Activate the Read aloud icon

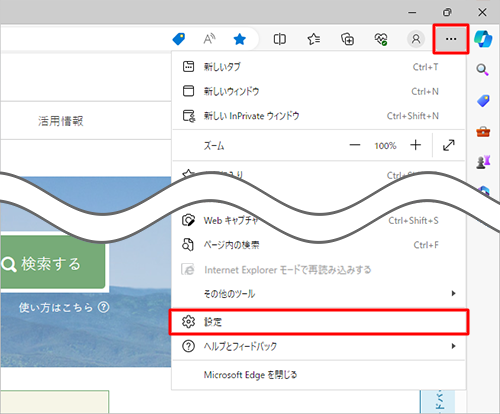point(209,39)
